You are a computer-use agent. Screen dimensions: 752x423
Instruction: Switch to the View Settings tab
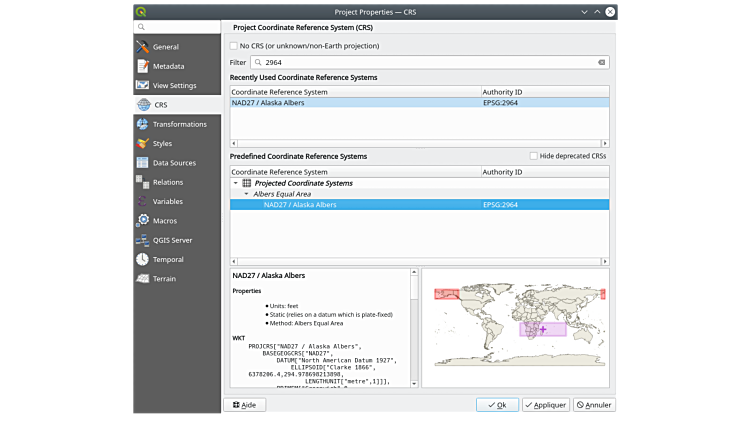(174, 86)
